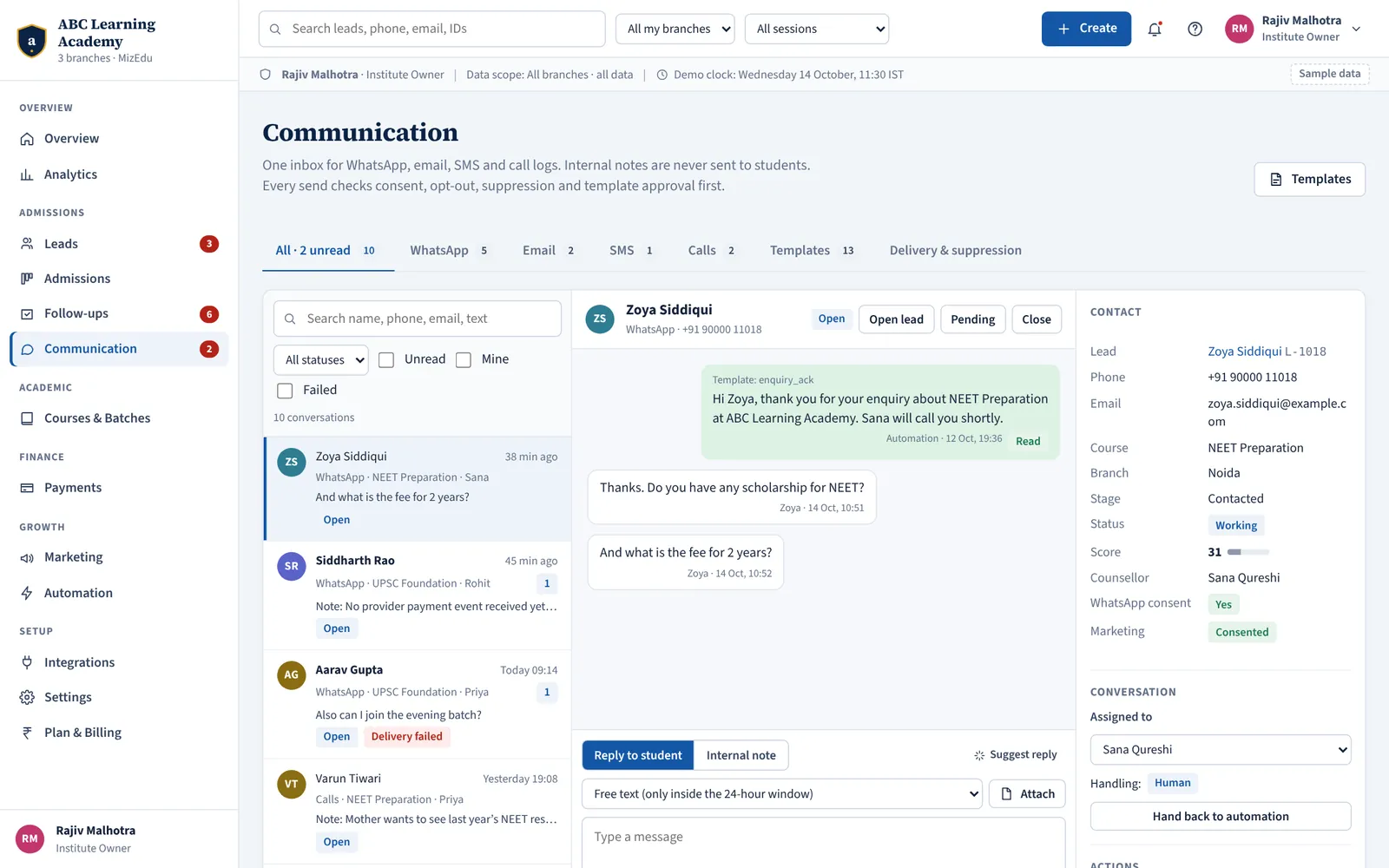The image size is (1389, 868).
Task: Tick the Unread filter checkbox
Action: click(386, 360)
